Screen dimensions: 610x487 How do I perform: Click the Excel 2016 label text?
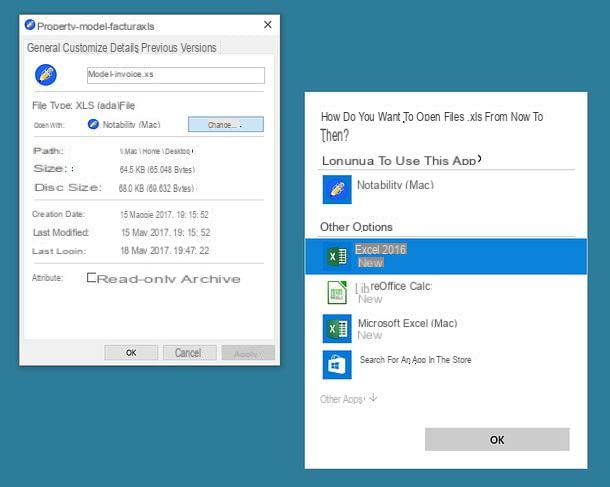(380, 249)
